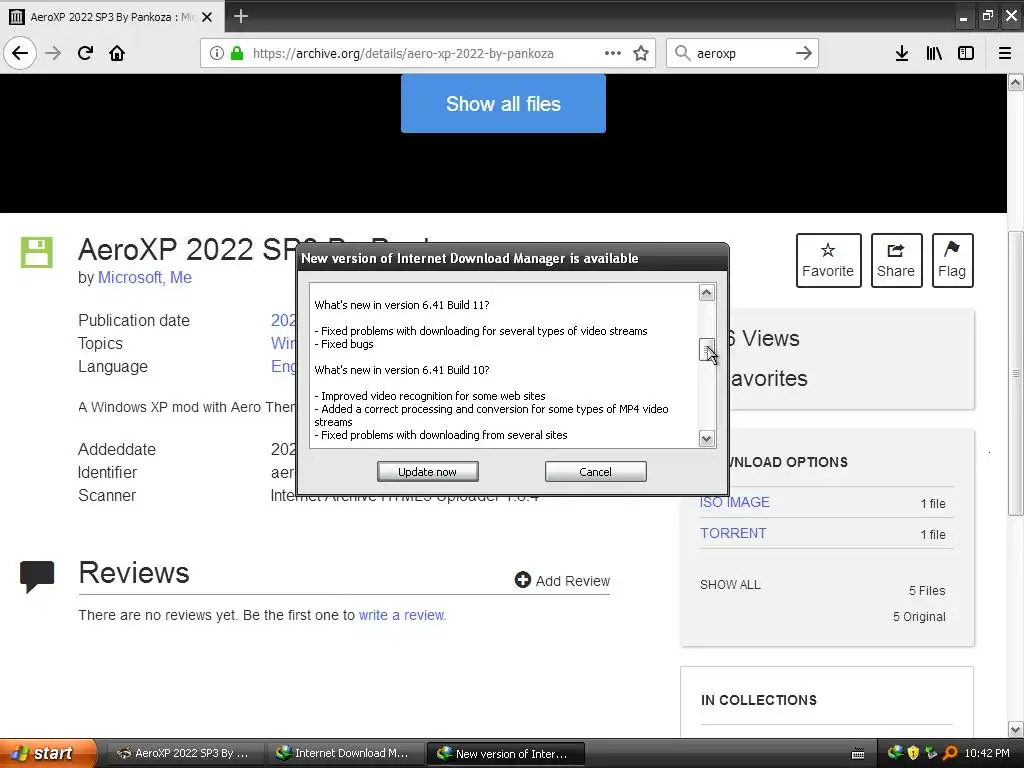Image resolution: width=1024 pixels, height=768 pixels.
Task: Switch to Internet Download Manager taskbar window
Action: pos(345,753)
